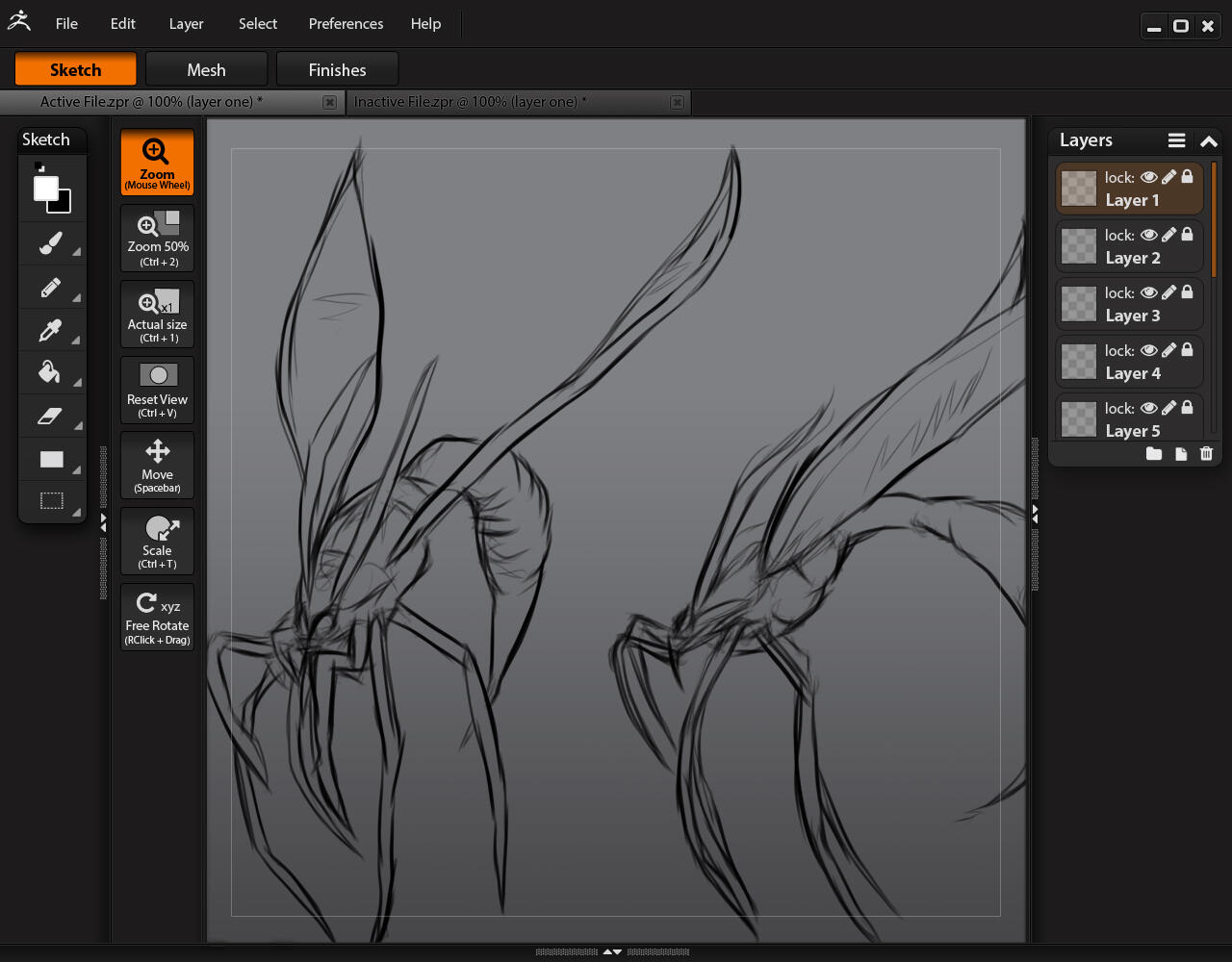
Task: Select the Move tool
Action: (157, 466)
